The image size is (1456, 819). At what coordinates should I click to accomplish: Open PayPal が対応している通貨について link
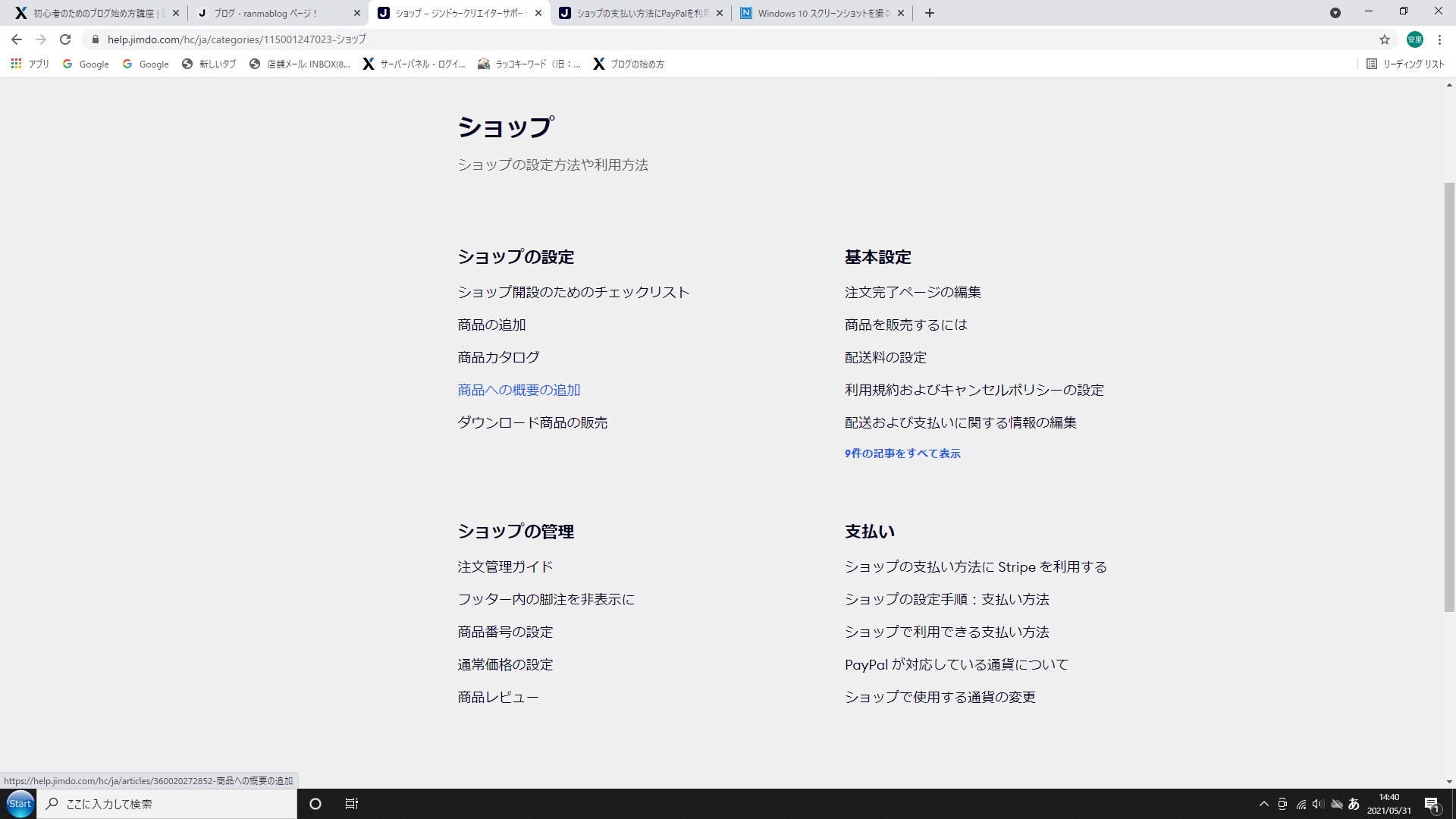click(956, 664)
